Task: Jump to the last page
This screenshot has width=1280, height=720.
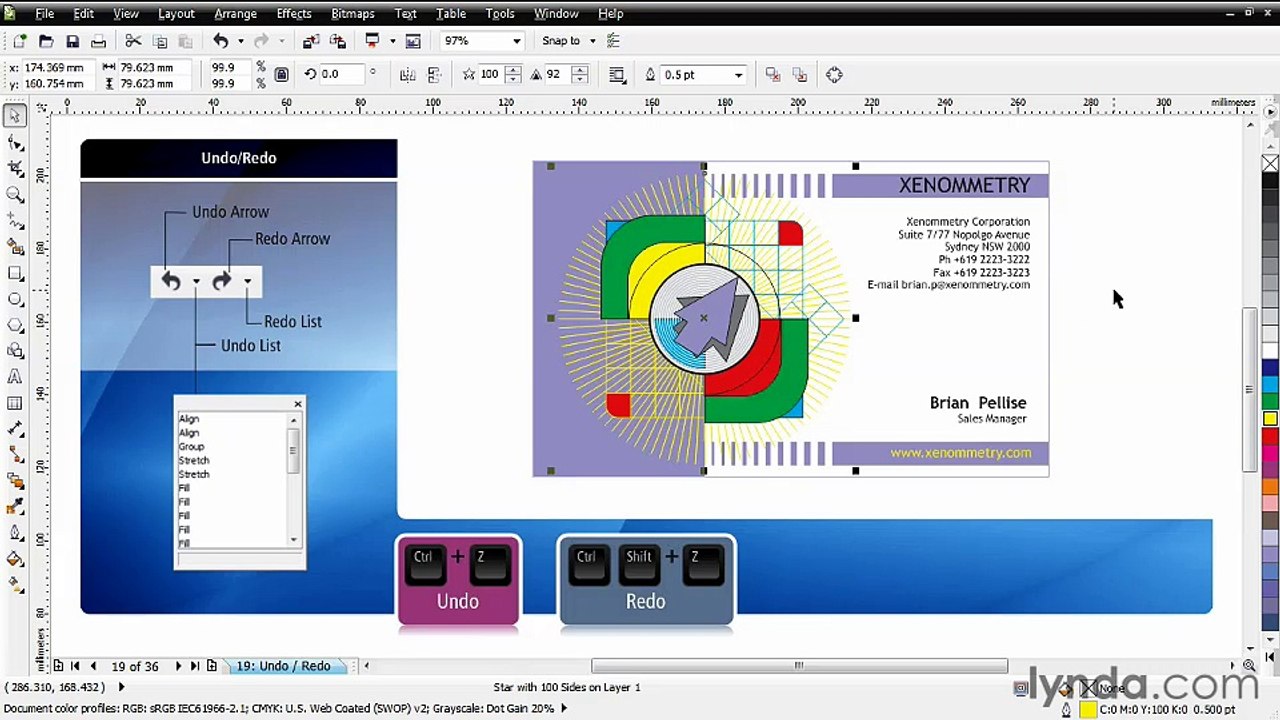Action: (x=195, y=666)
